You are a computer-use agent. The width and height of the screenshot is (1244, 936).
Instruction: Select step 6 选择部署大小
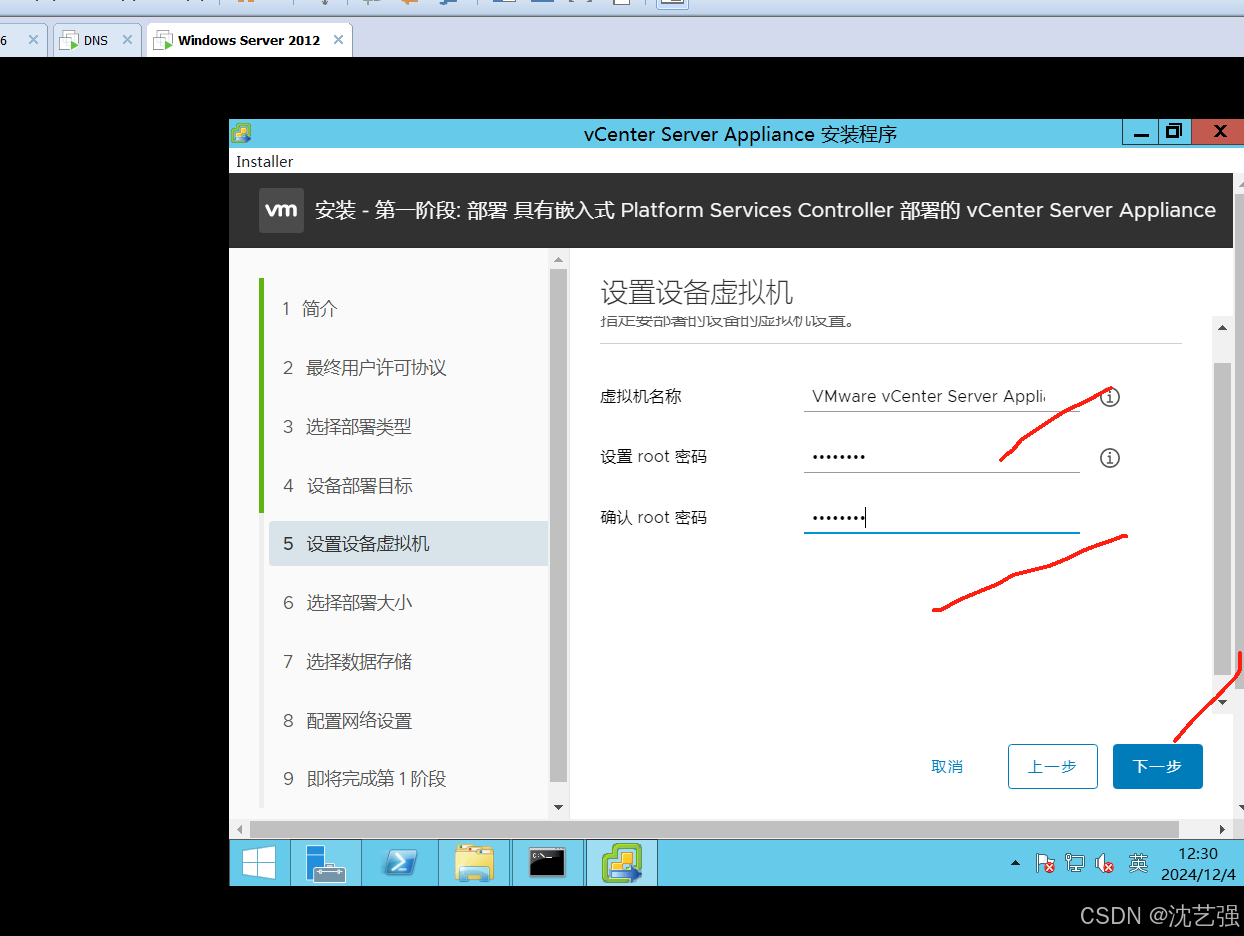[409, 603]
